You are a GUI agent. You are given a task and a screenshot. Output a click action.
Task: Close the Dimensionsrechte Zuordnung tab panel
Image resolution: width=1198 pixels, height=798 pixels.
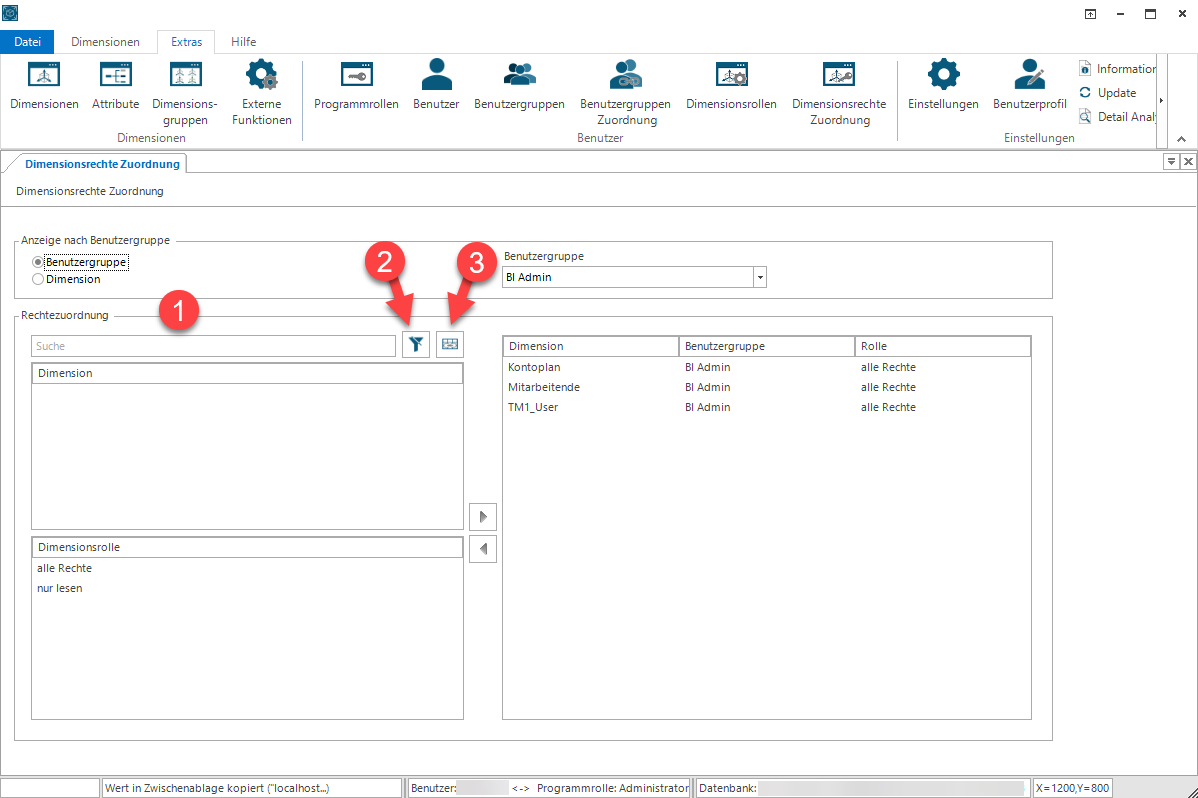[1188, 161]
